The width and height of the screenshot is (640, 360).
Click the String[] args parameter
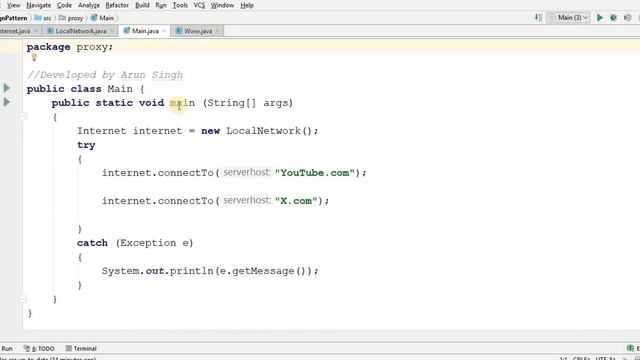(x=247, y=103)
